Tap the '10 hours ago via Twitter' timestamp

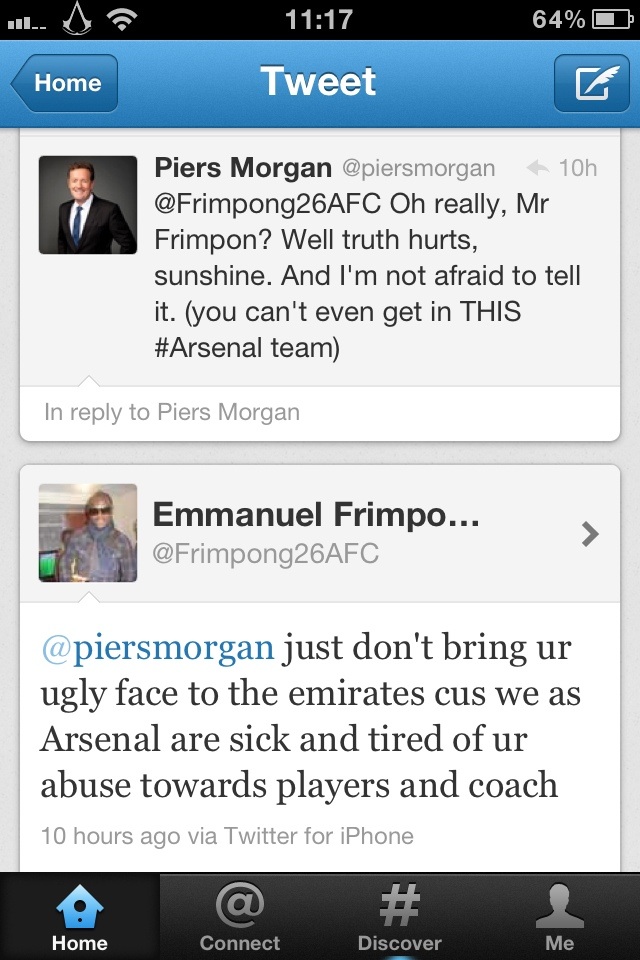pos(227,835)
